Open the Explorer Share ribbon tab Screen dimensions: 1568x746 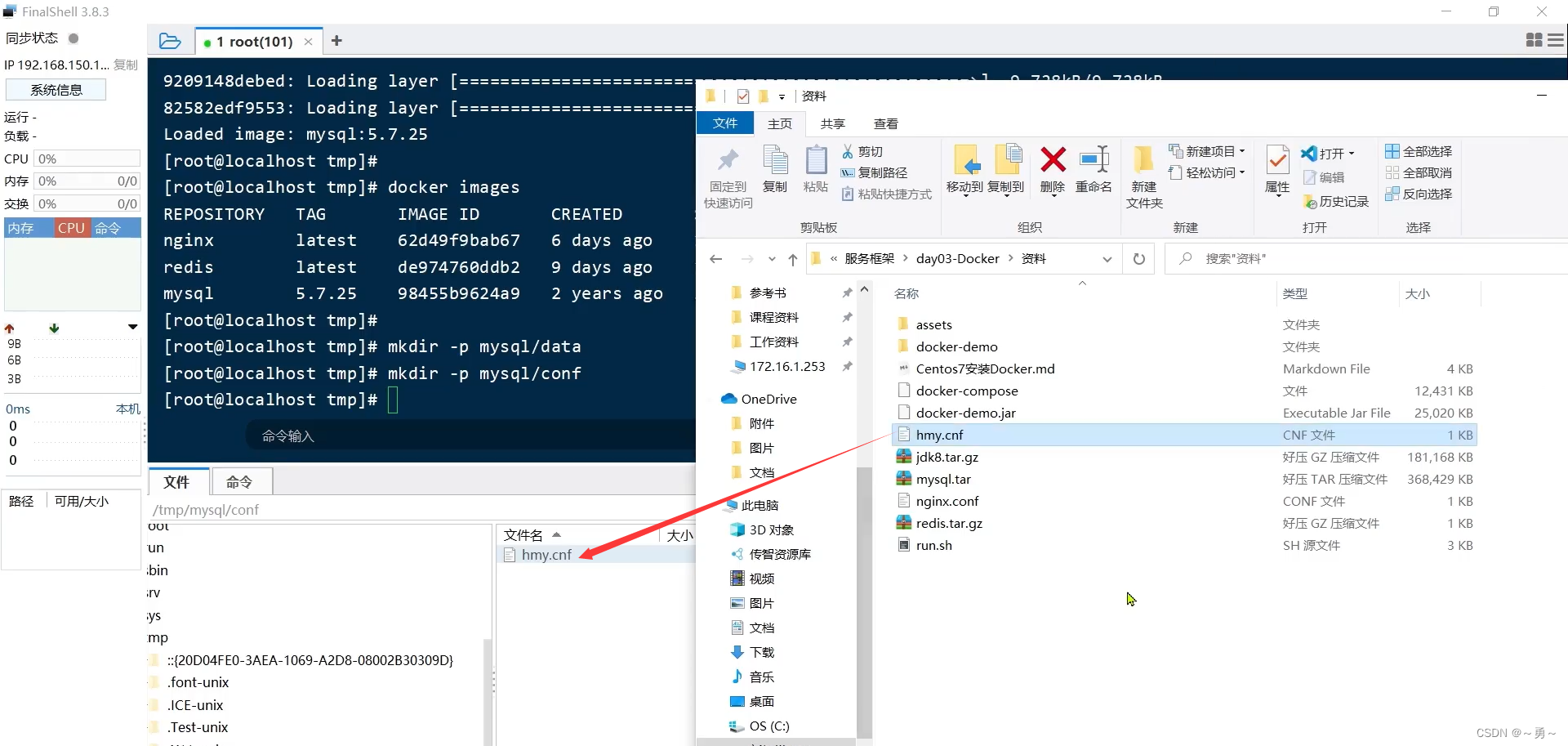tap(832, 123)
